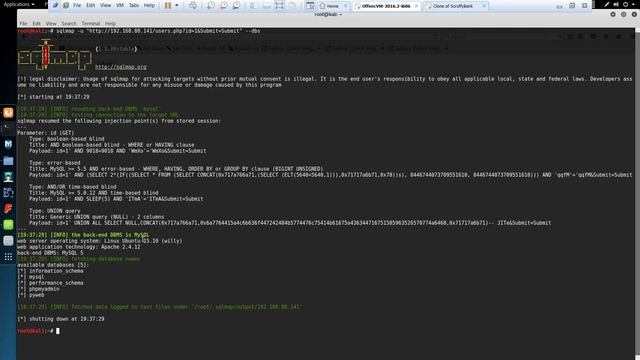Click 'pyweb' in the database list

(36, 295)
